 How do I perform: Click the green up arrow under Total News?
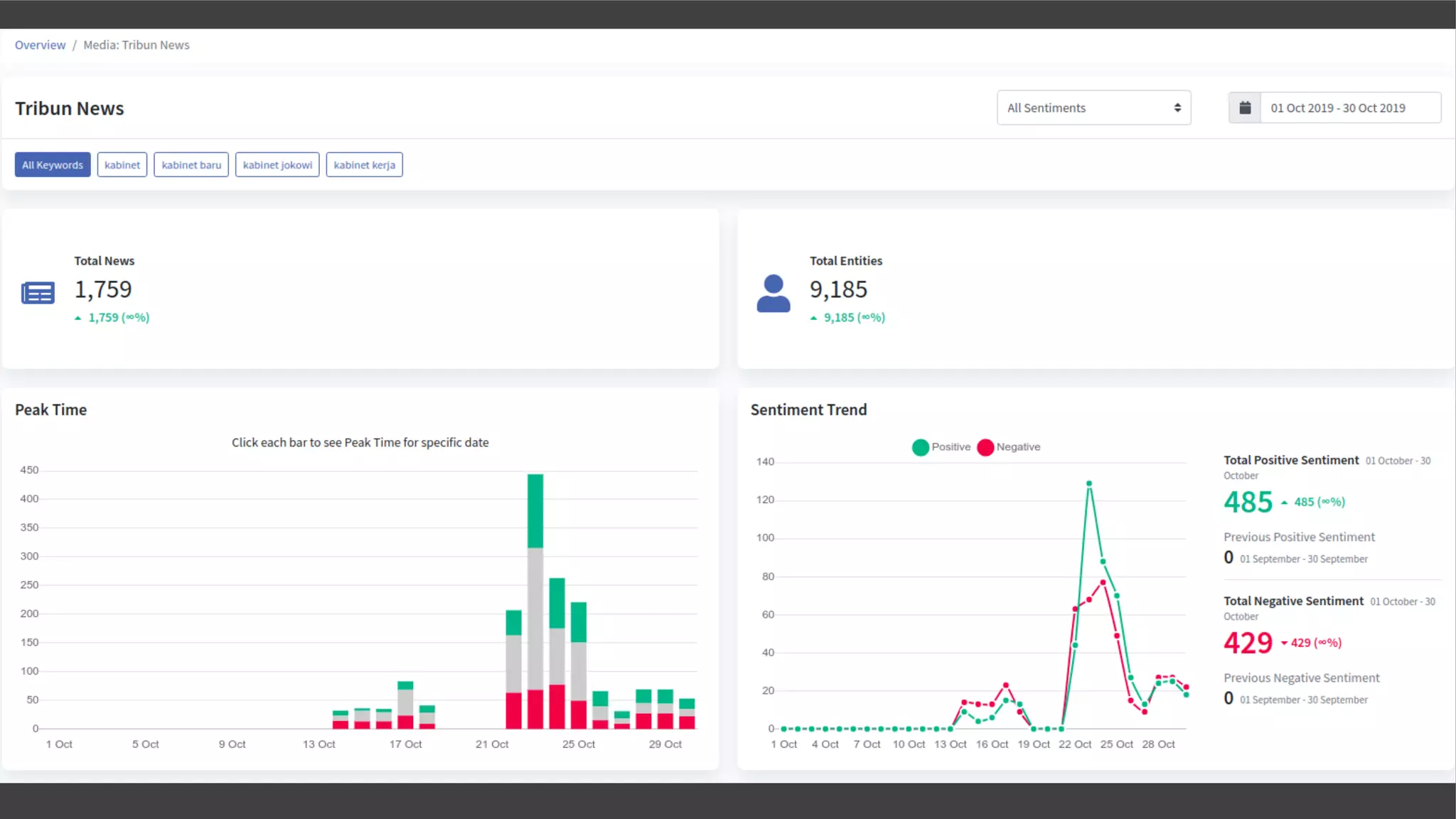tap(78, 318)
